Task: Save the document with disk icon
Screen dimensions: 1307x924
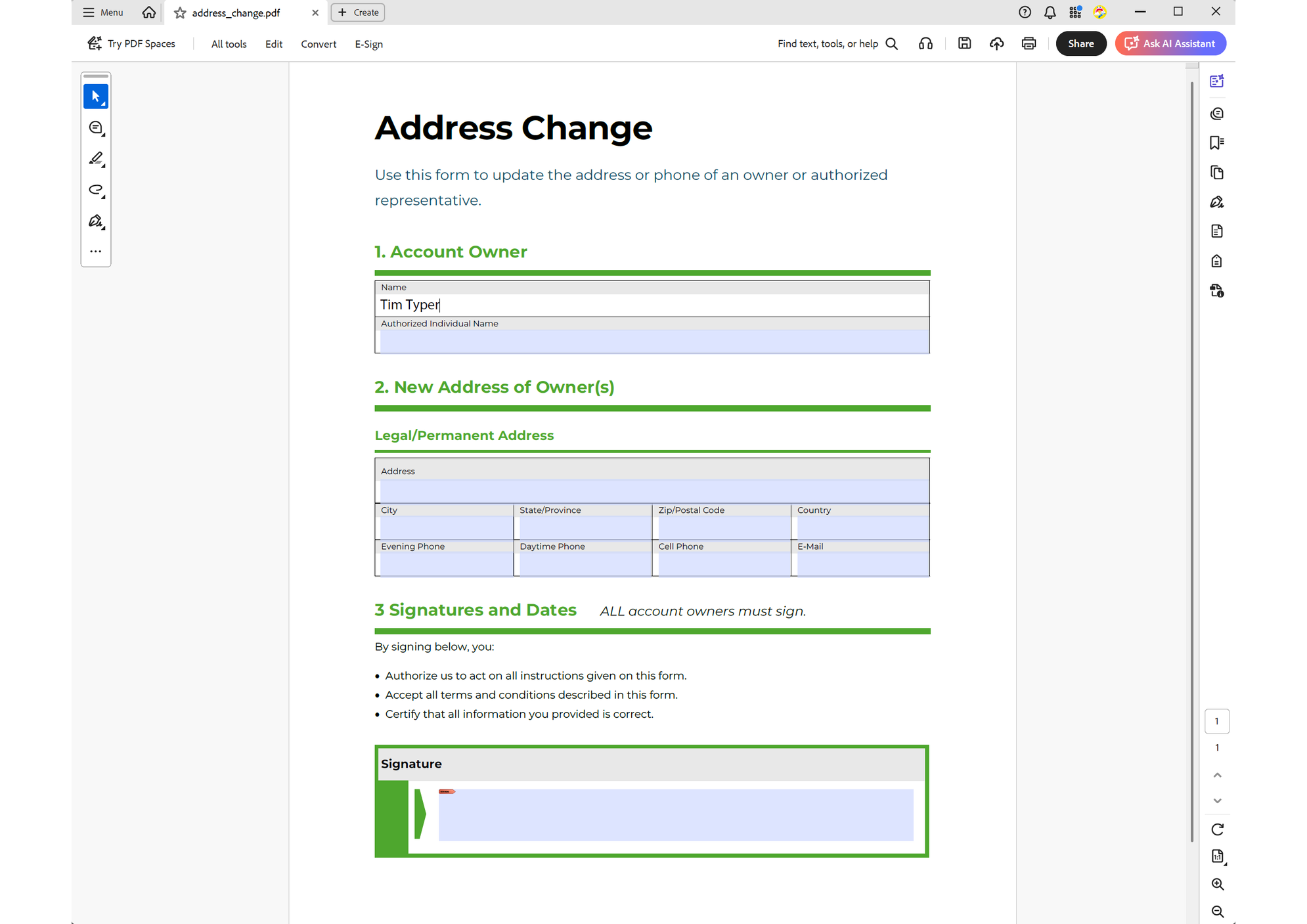Action: tap(964, 43)
